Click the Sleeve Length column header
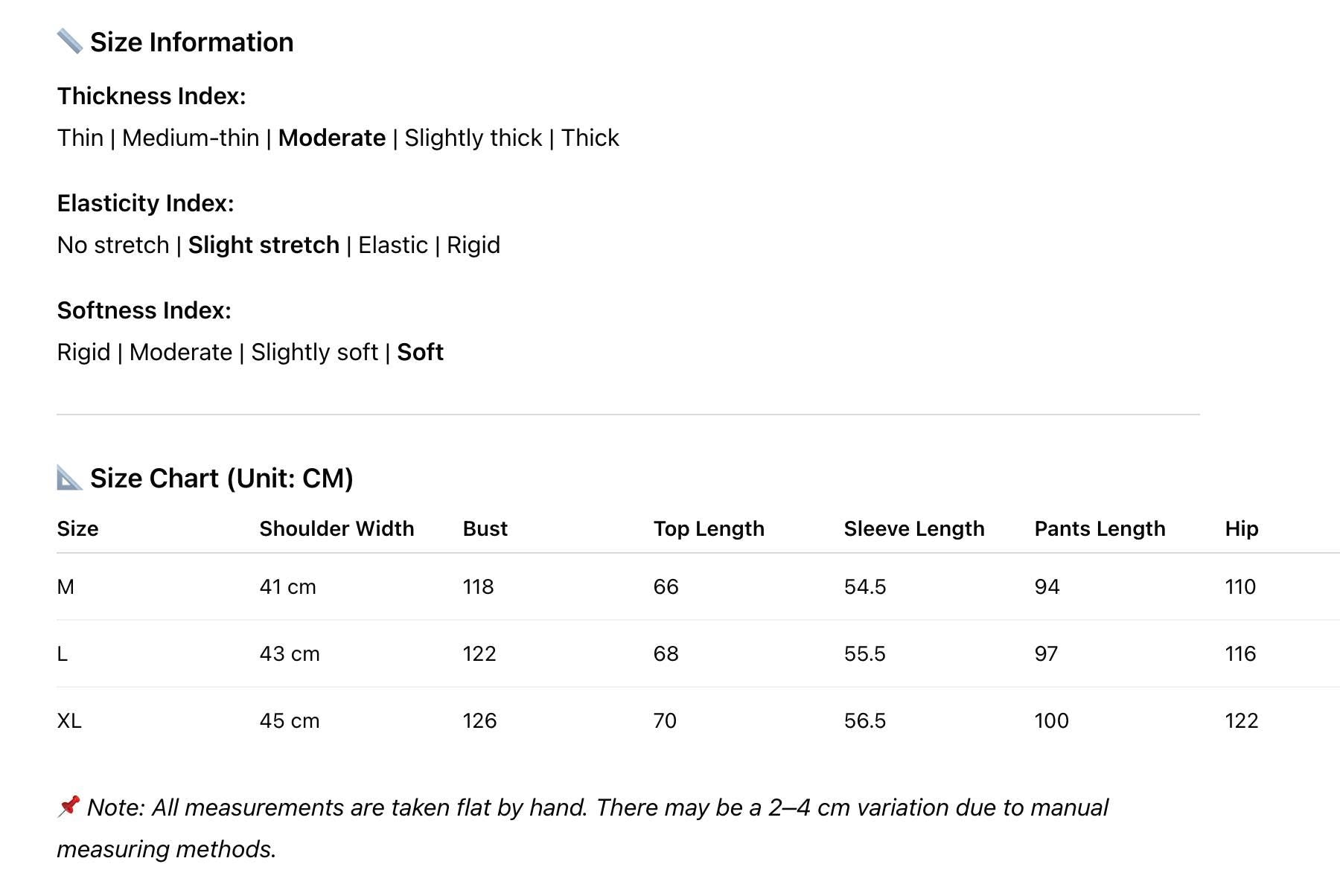The width and height of the screenshot is (1340, 896). (913, 529)
